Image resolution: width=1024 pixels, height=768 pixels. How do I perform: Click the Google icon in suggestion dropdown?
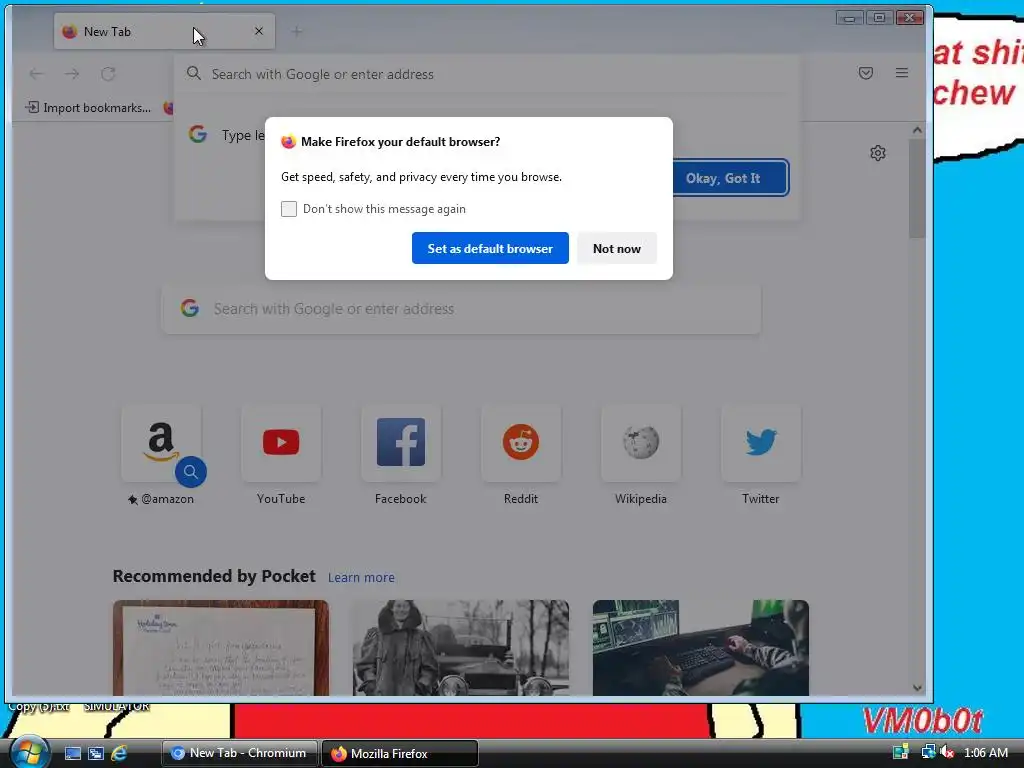pos(198,135)
